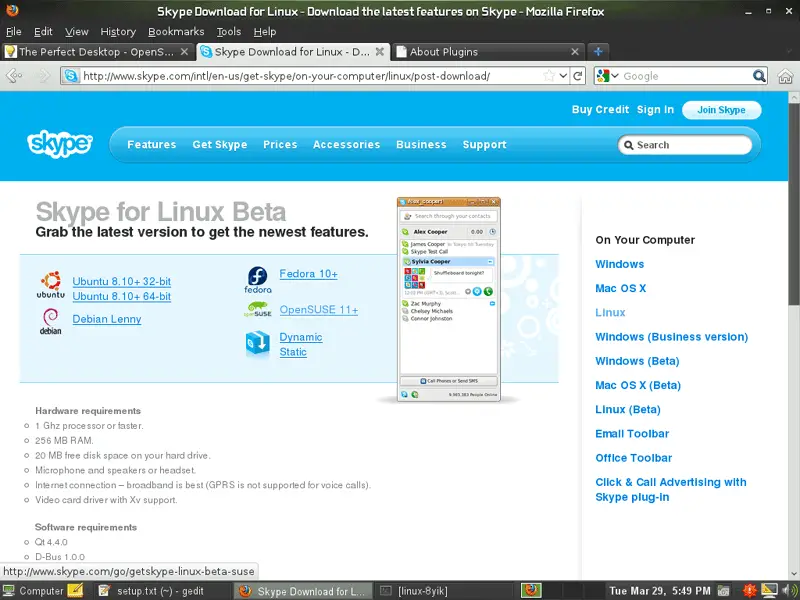Open the Mac OS X (Beta) sidebar link
This screenshot has width=800, height=600.
(x=638, y=385)
